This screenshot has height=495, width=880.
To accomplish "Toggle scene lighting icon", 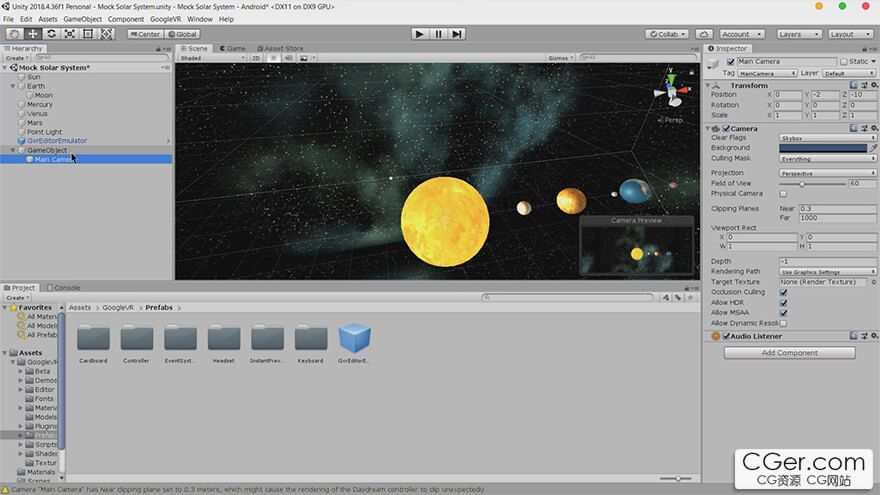I will 273,58.
